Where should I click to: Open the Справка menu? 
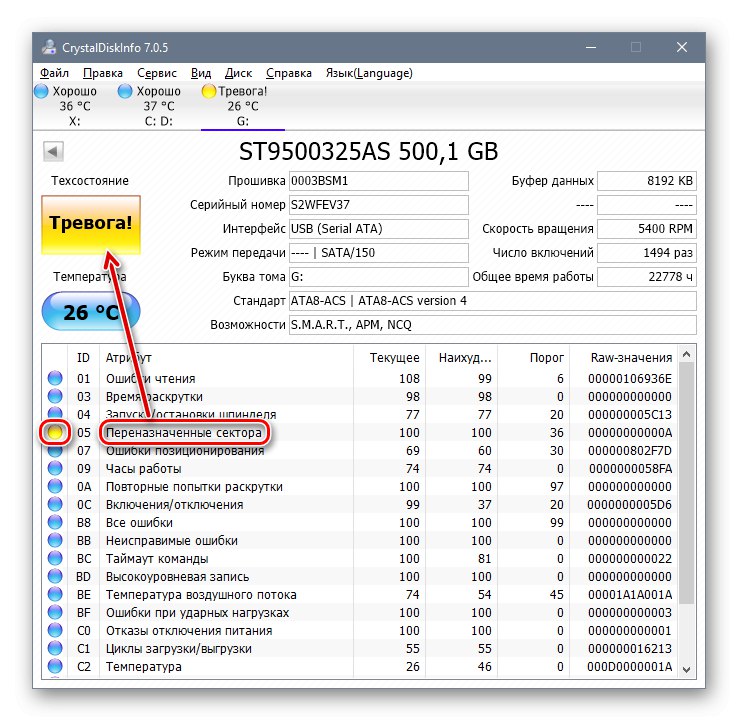(x=289, y=73)
